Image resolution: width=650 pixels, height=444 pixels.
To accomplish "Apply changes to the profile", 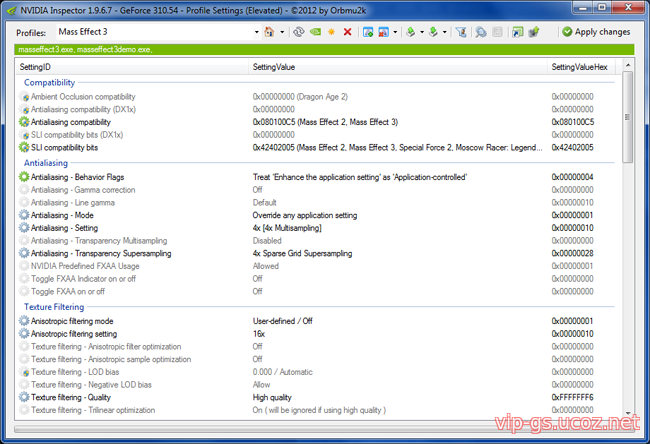I will (x=596, y=32).
